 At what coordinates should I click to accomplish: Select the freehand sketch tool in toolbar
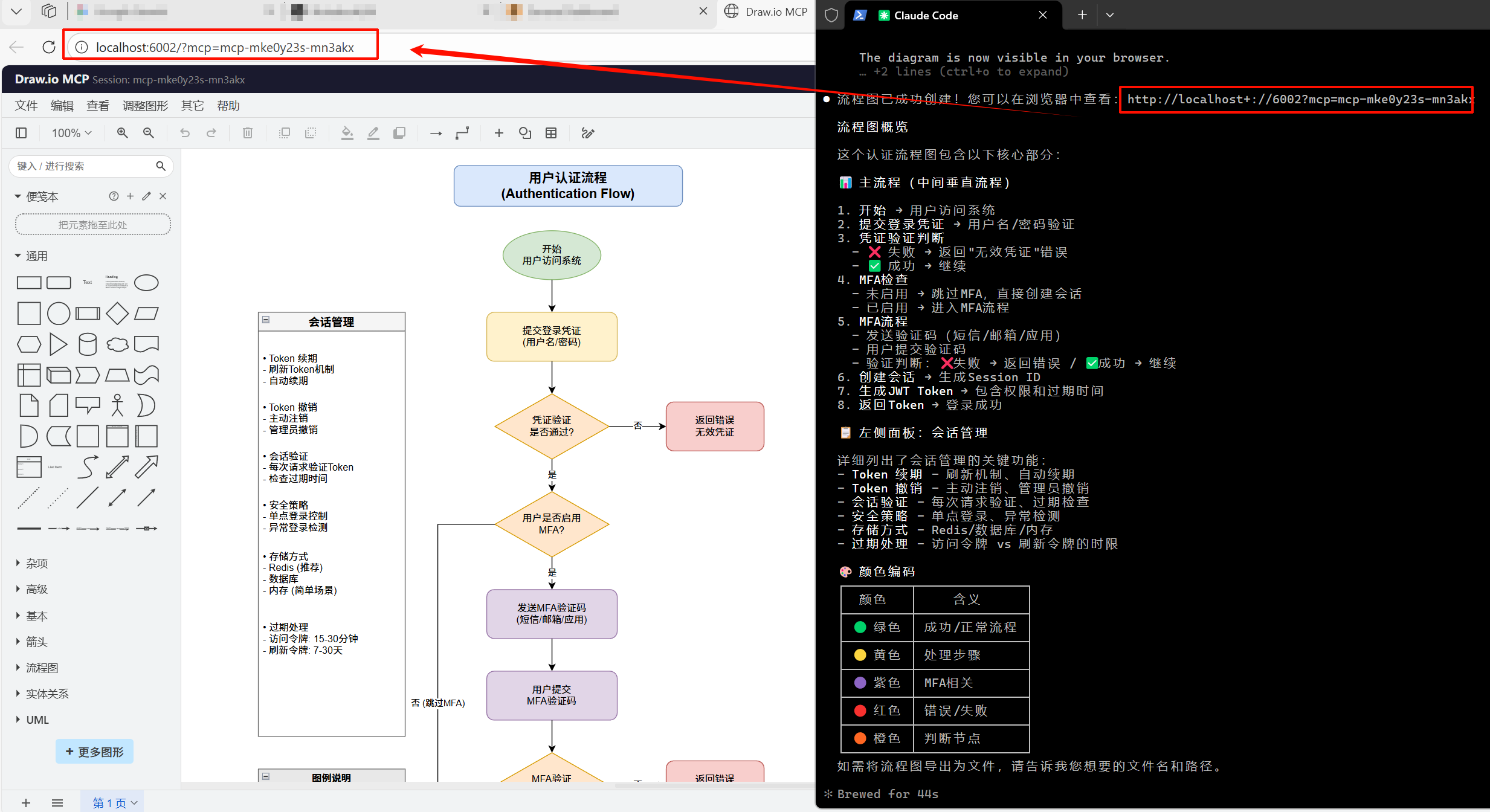[x=587, y=133]
